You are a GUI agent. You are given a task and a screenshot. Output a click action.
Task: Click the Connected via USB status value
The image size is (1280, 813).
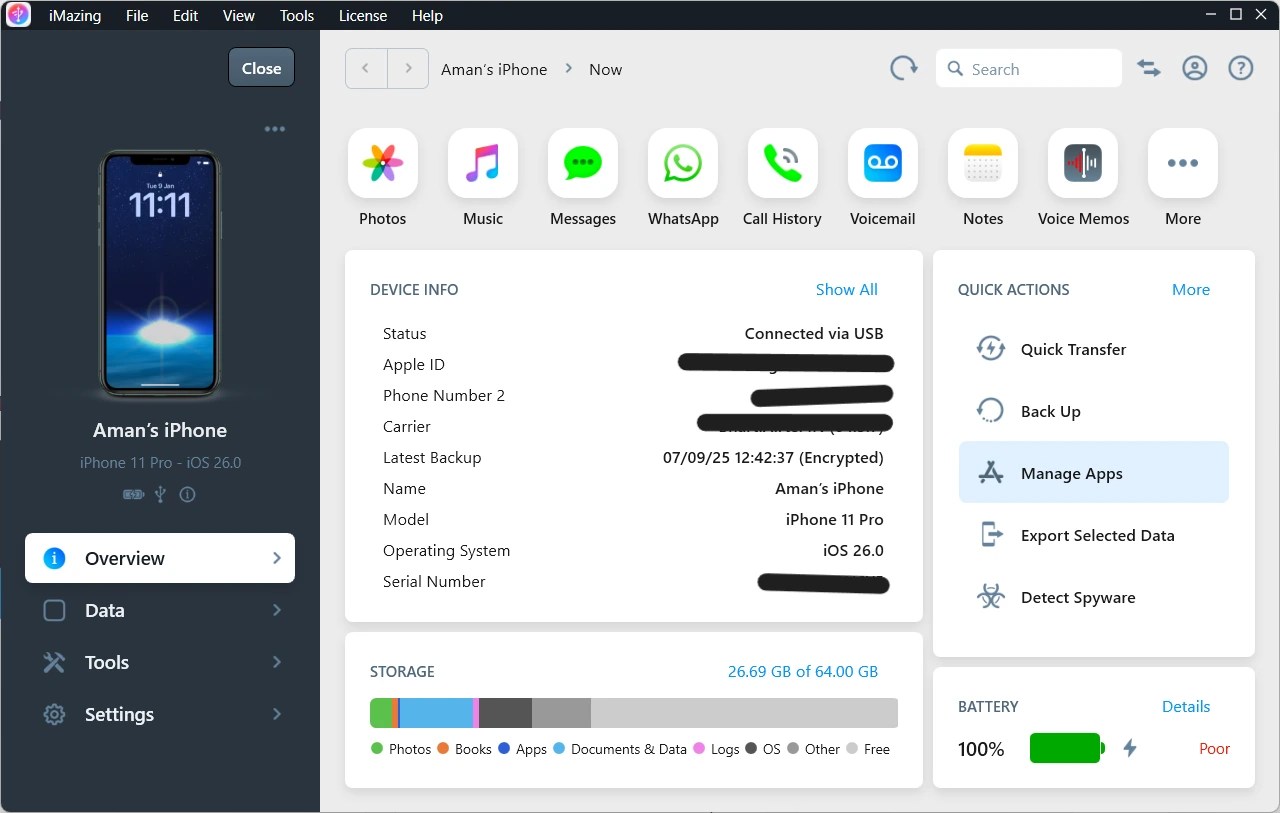814,333
